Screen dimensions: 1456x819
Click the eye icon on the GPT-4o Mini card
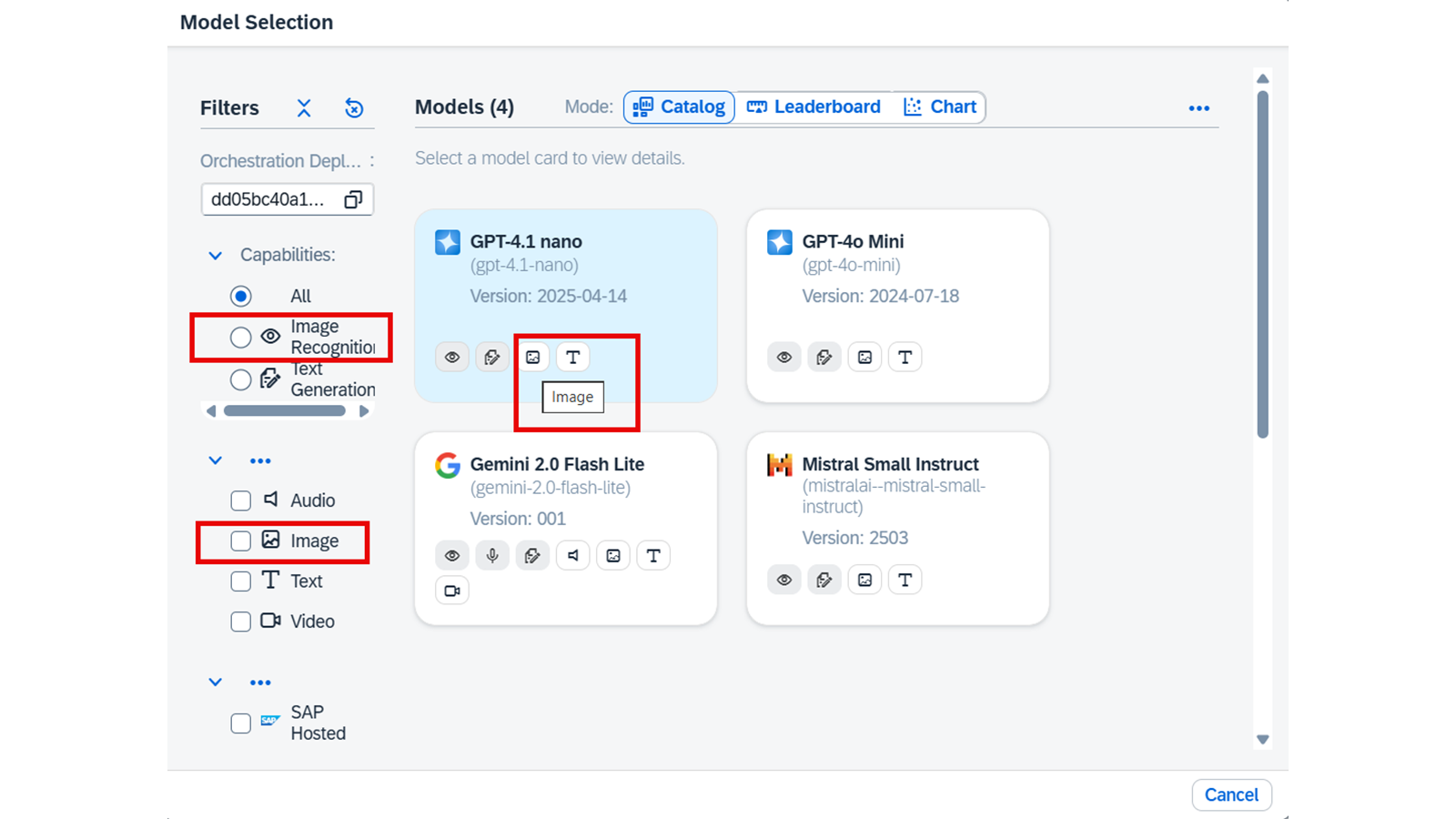[x=784, y=358]
